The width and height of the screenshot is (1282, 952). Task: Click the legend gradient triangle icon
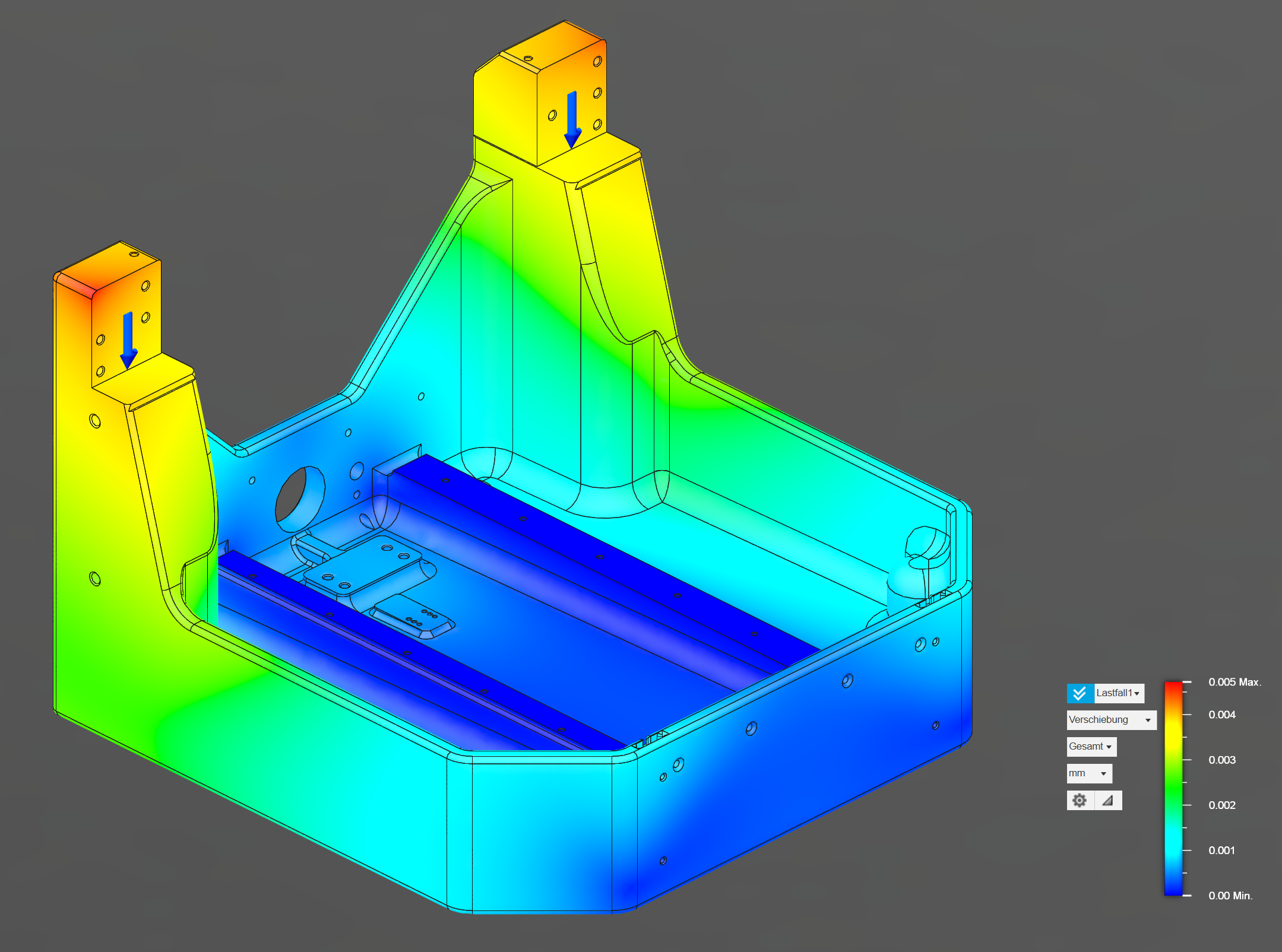[x=1107, y=800]
